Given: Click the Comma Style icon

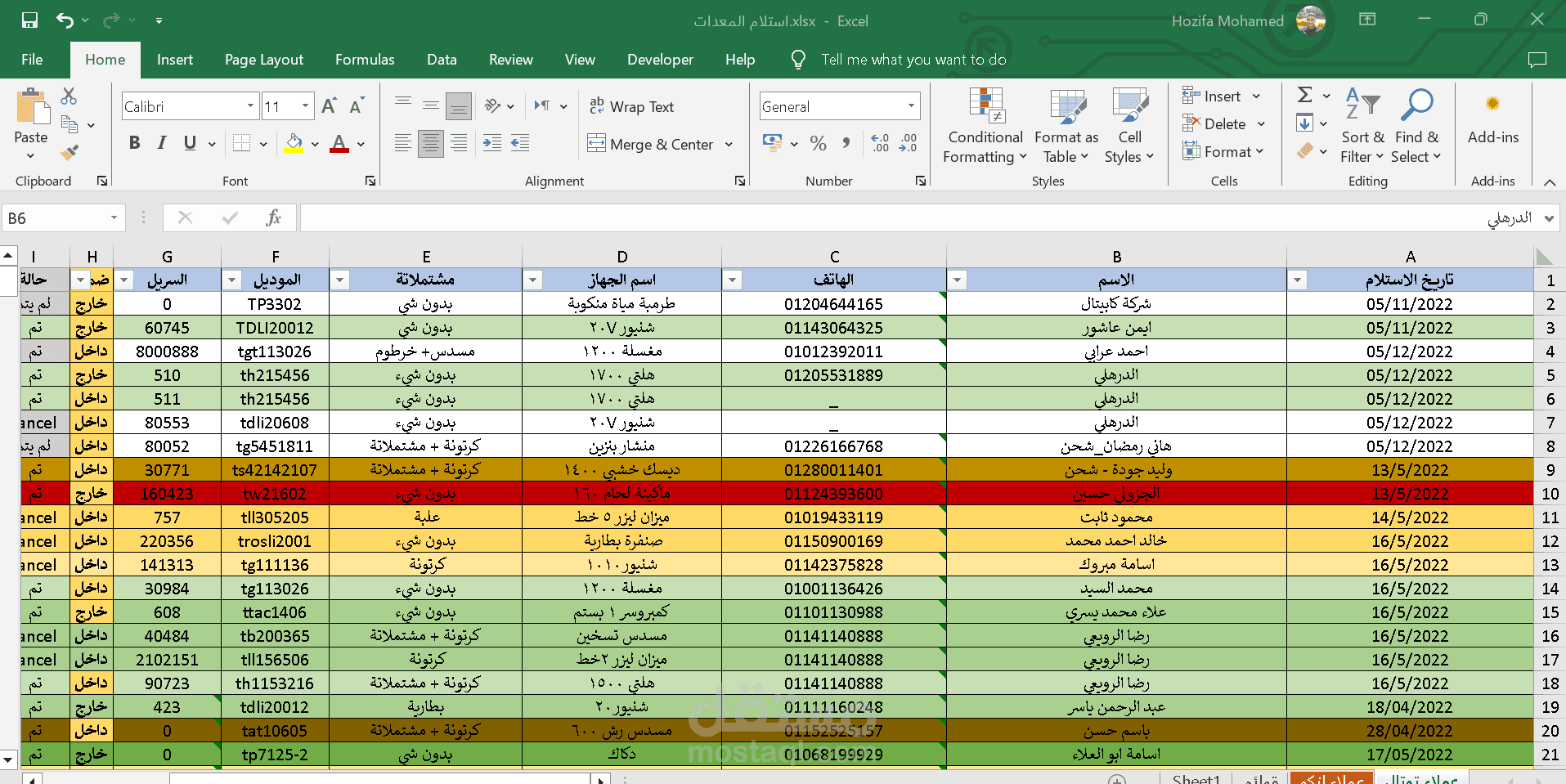Looking at the screenshot, I should pyautogui.click(x=846, y=143).
